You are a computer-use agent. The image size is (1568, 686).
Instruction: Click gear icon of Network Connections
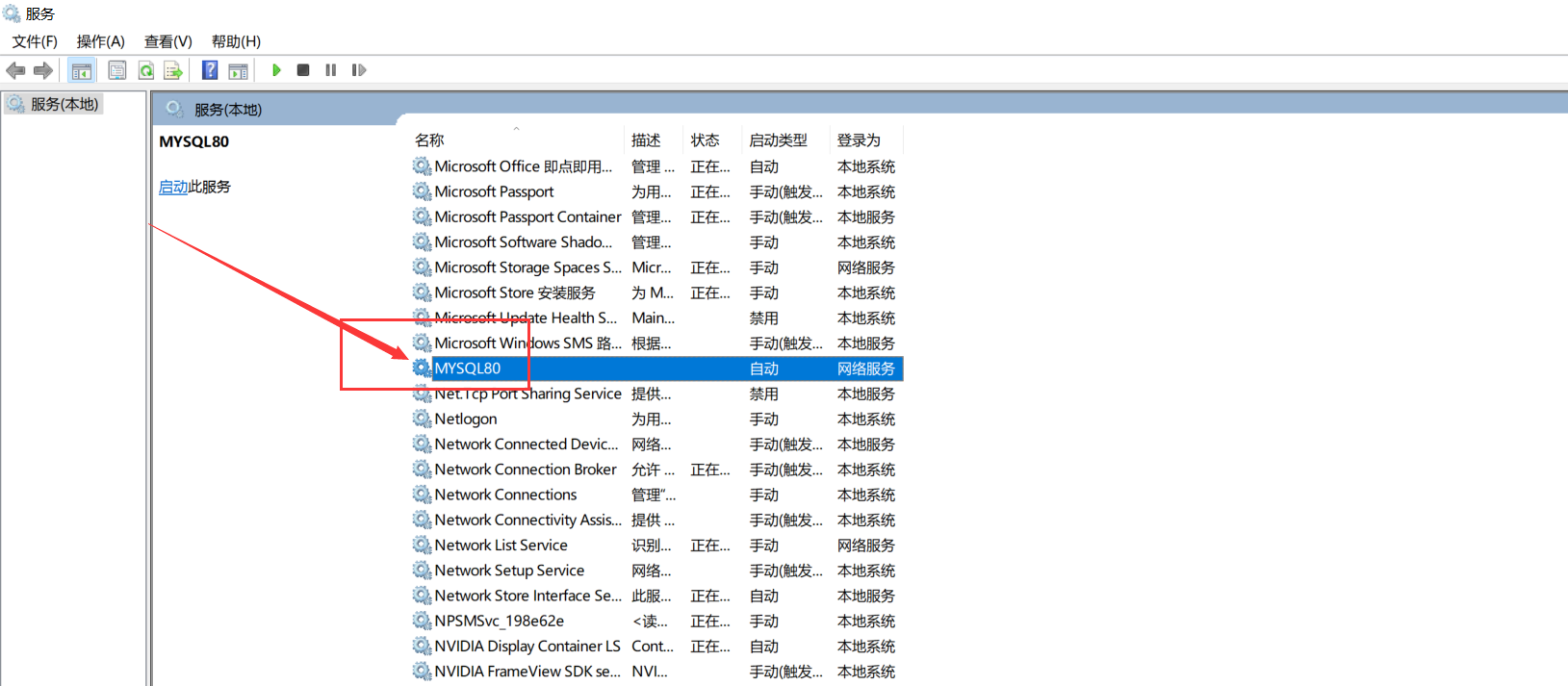[422, 495]
